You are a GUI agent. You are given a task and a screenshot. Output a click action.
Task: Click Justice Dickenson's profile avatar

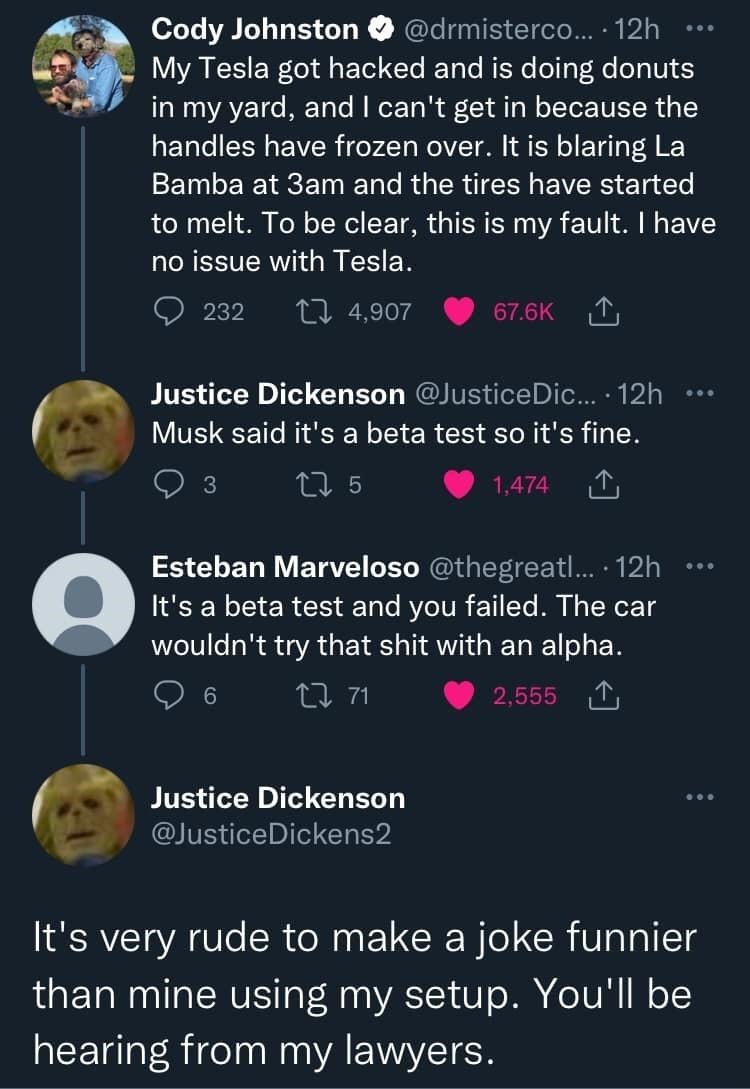[84, 425]
